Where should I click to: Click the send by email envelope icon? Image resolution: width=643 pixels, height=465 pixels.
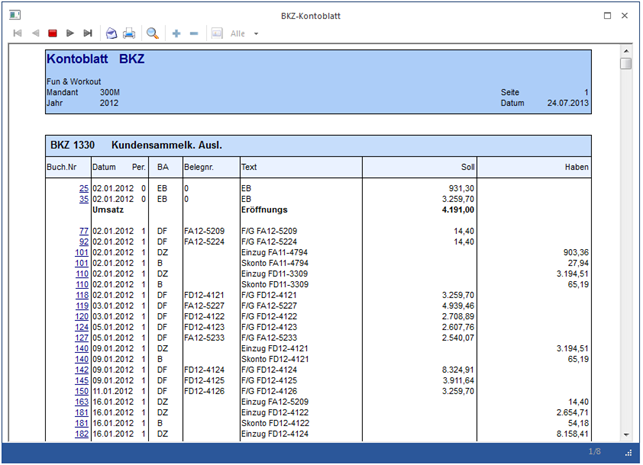112,33
